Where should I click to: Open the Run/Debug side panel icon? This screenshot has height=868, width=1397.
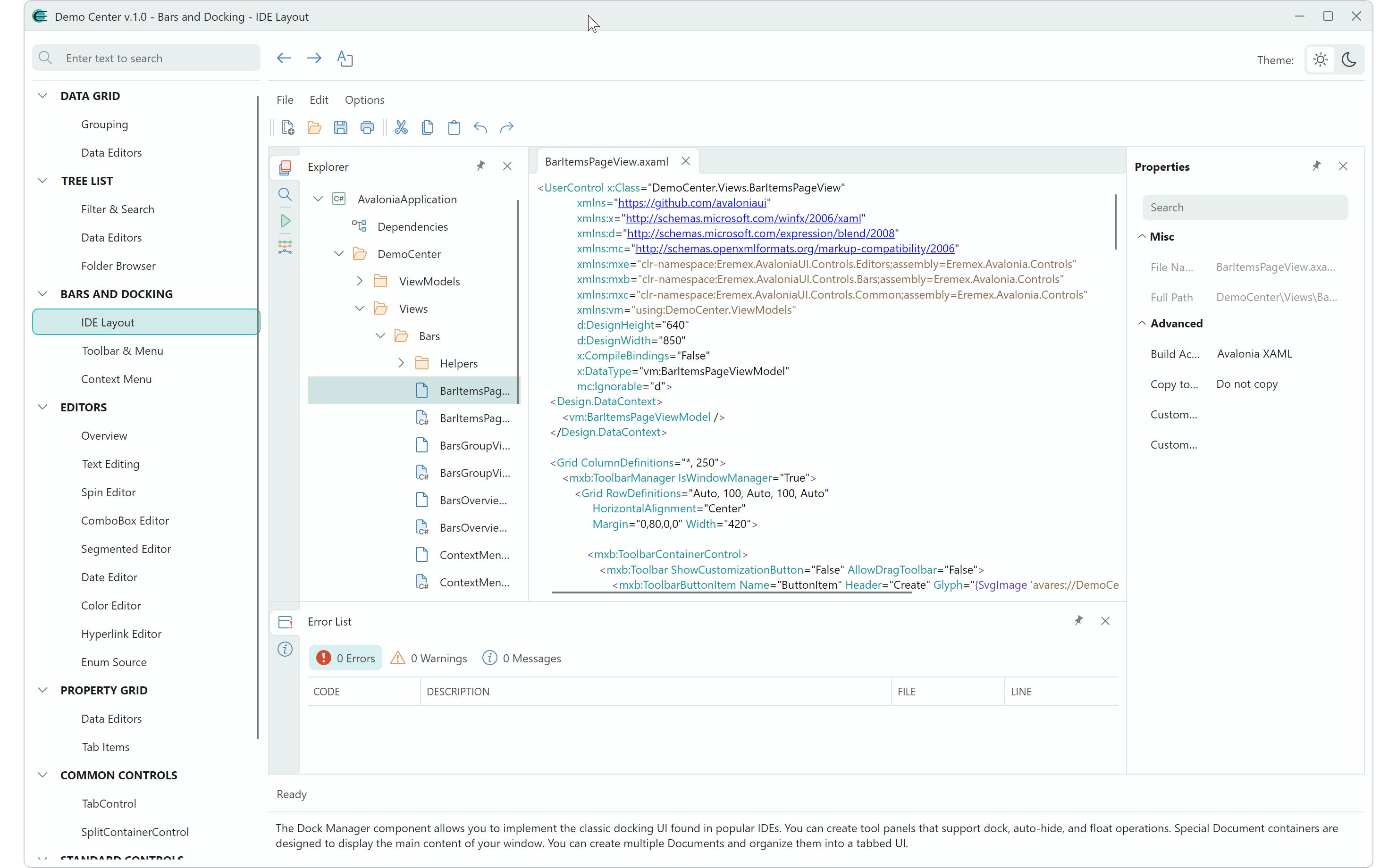click(x=285, y=221)
